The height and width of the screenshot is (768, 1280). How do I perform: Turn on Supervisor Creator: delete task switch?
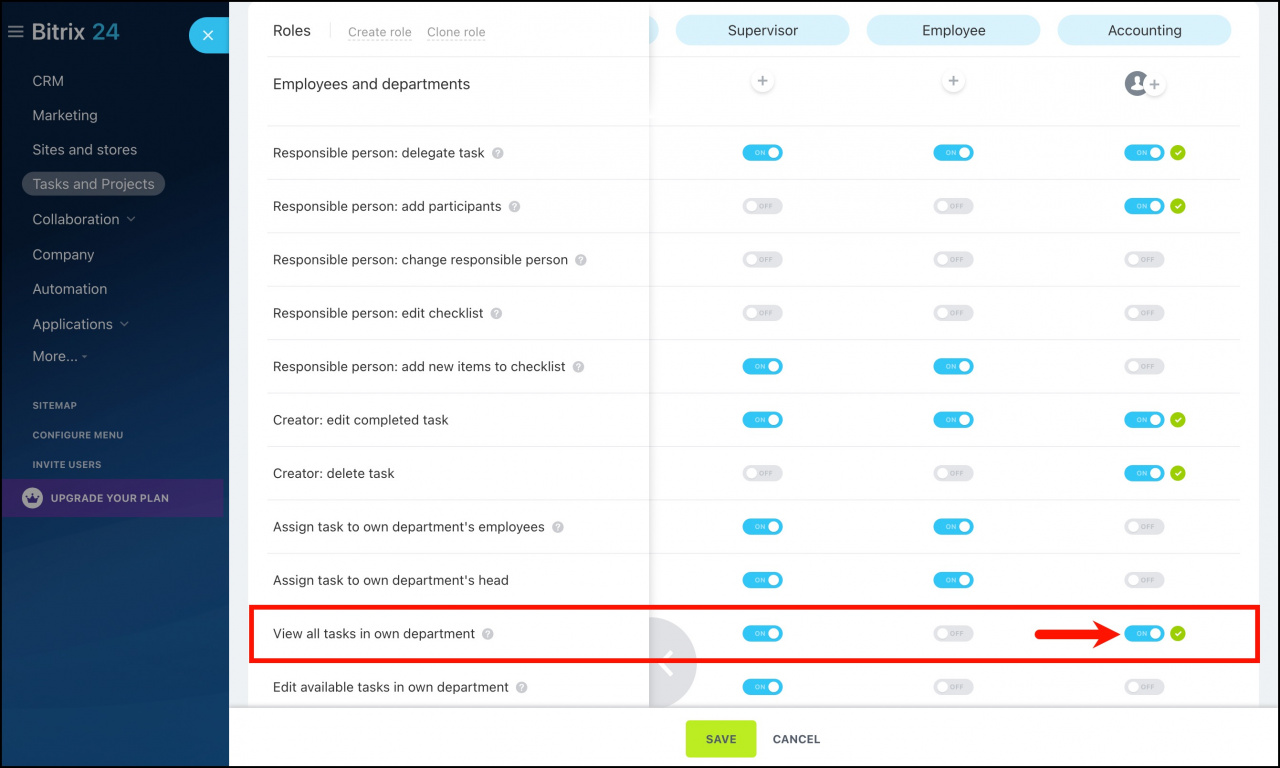[762, 473]
